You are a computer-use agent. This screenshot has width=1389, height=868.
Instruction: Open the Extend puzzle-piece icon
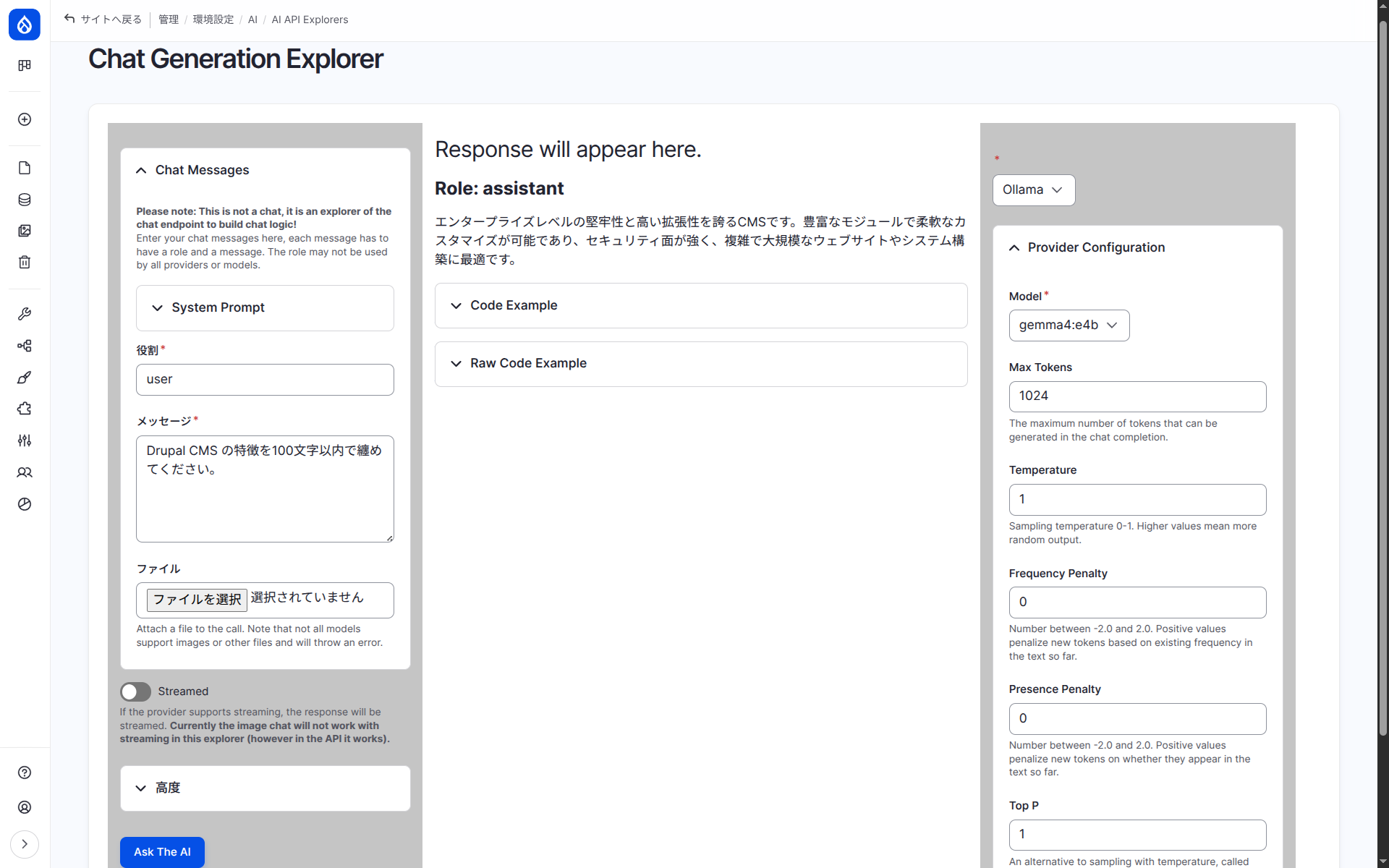click(25, 409)
